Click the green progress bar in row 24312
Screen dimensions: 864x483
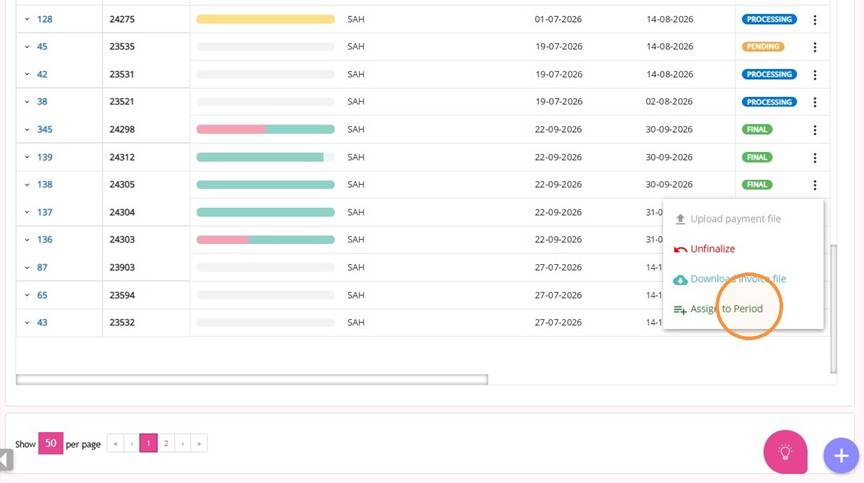(x=266, y=157)
